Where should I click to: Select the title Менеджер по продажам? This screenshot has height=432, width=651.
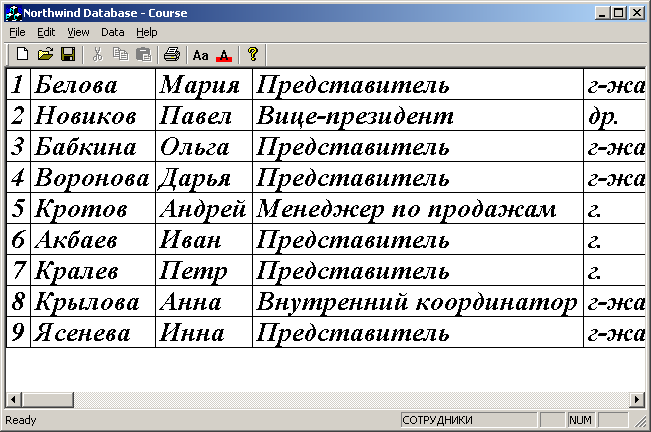(x=418, y=208)
